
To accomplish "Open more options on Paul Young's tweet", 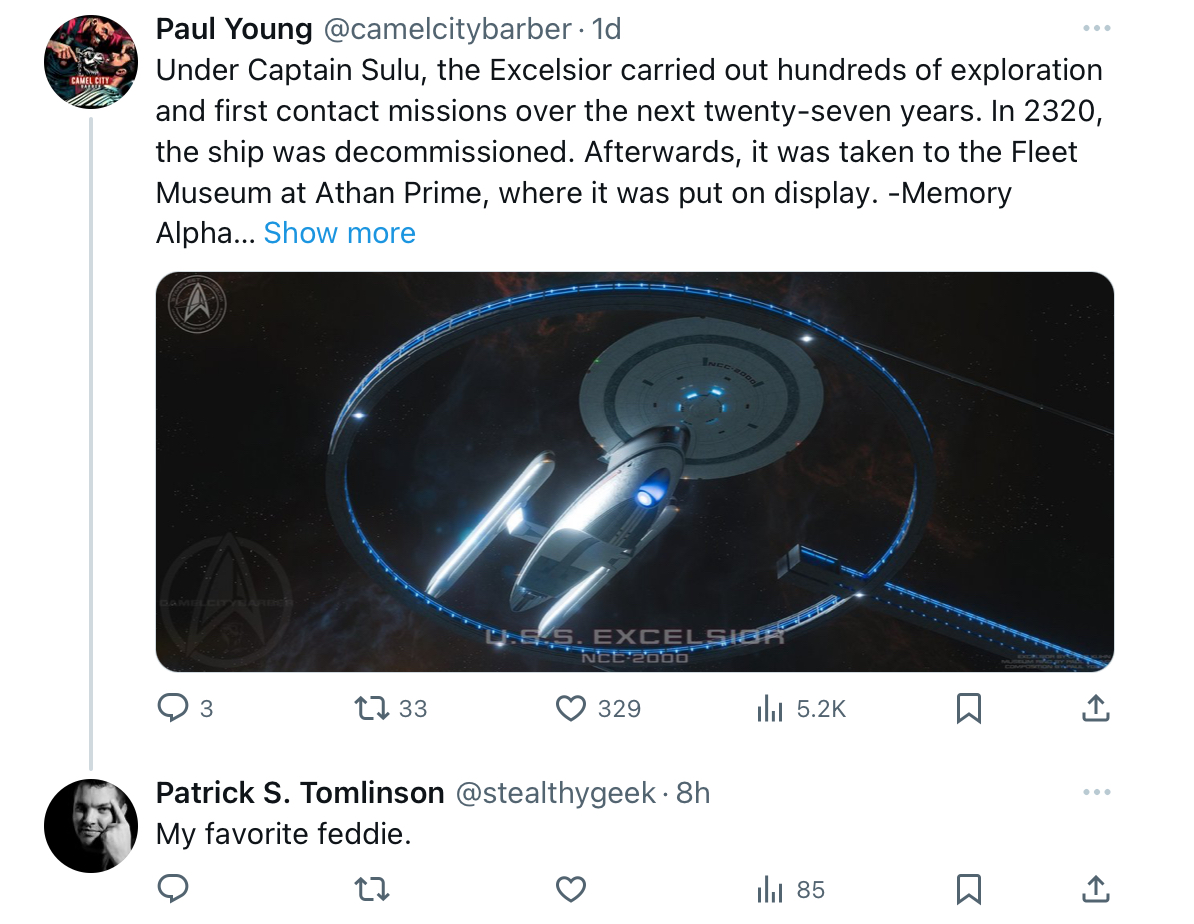I will click(x=1097, y=29).
